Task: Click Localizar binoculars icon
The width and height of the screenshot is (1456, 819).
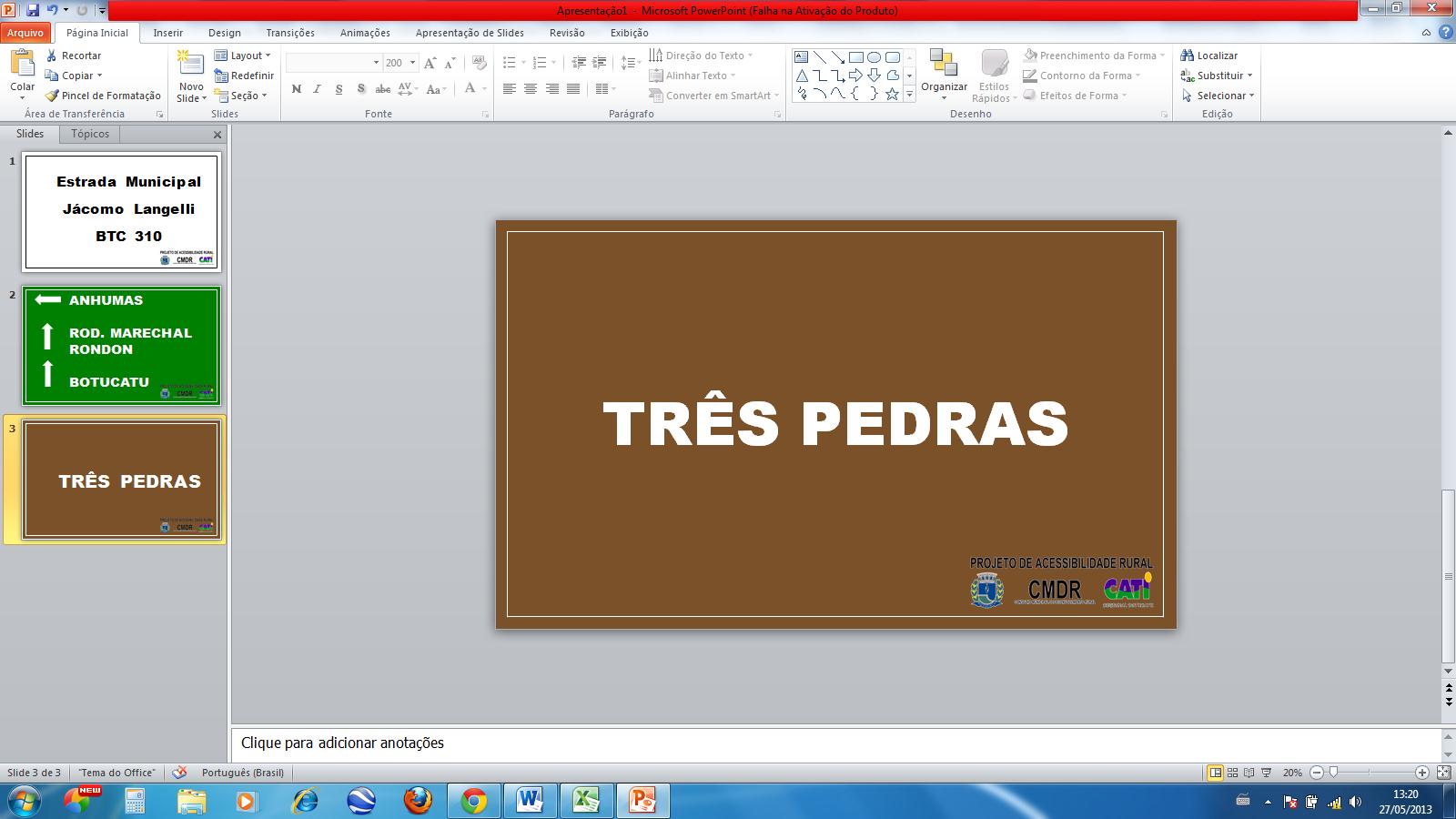Action: point(1187,56)
